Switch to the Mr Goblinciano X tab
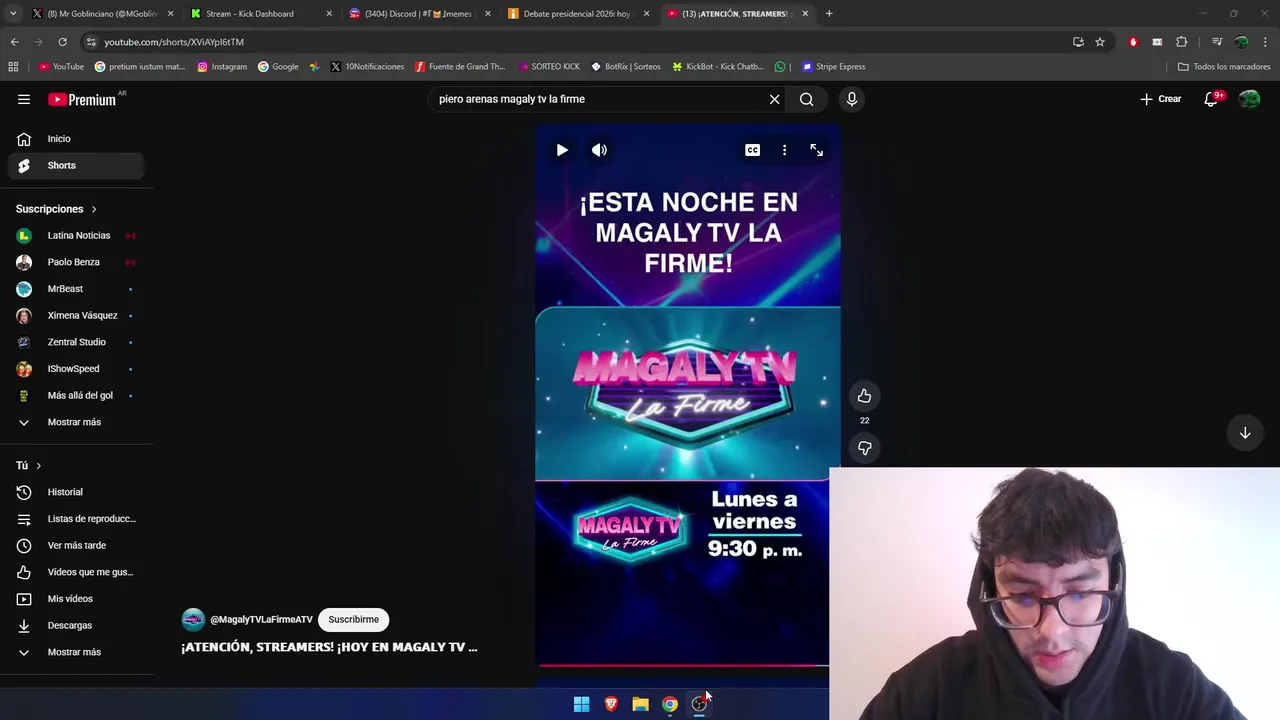The width and height of the screenshot is (1280, 720). 102,14
